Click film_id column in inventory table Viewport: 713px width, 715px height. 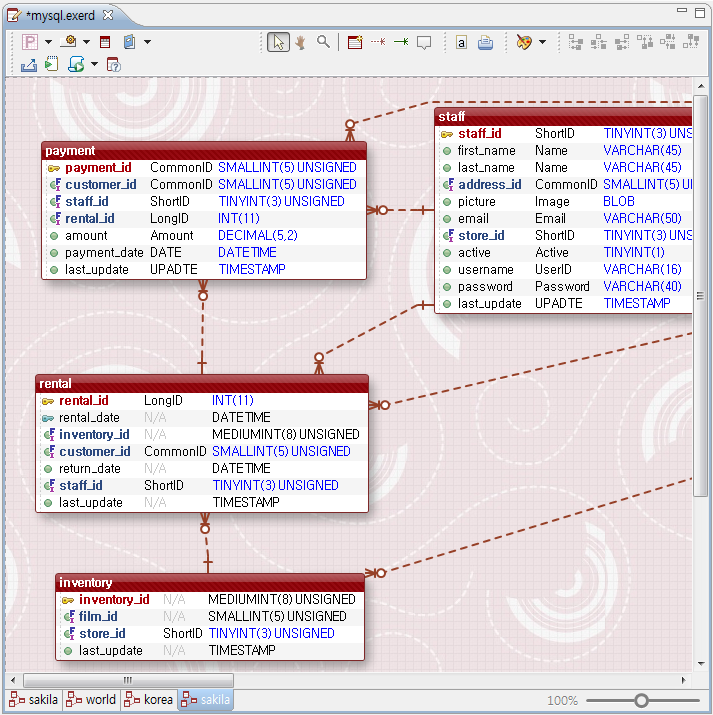[x=210, y=617]
